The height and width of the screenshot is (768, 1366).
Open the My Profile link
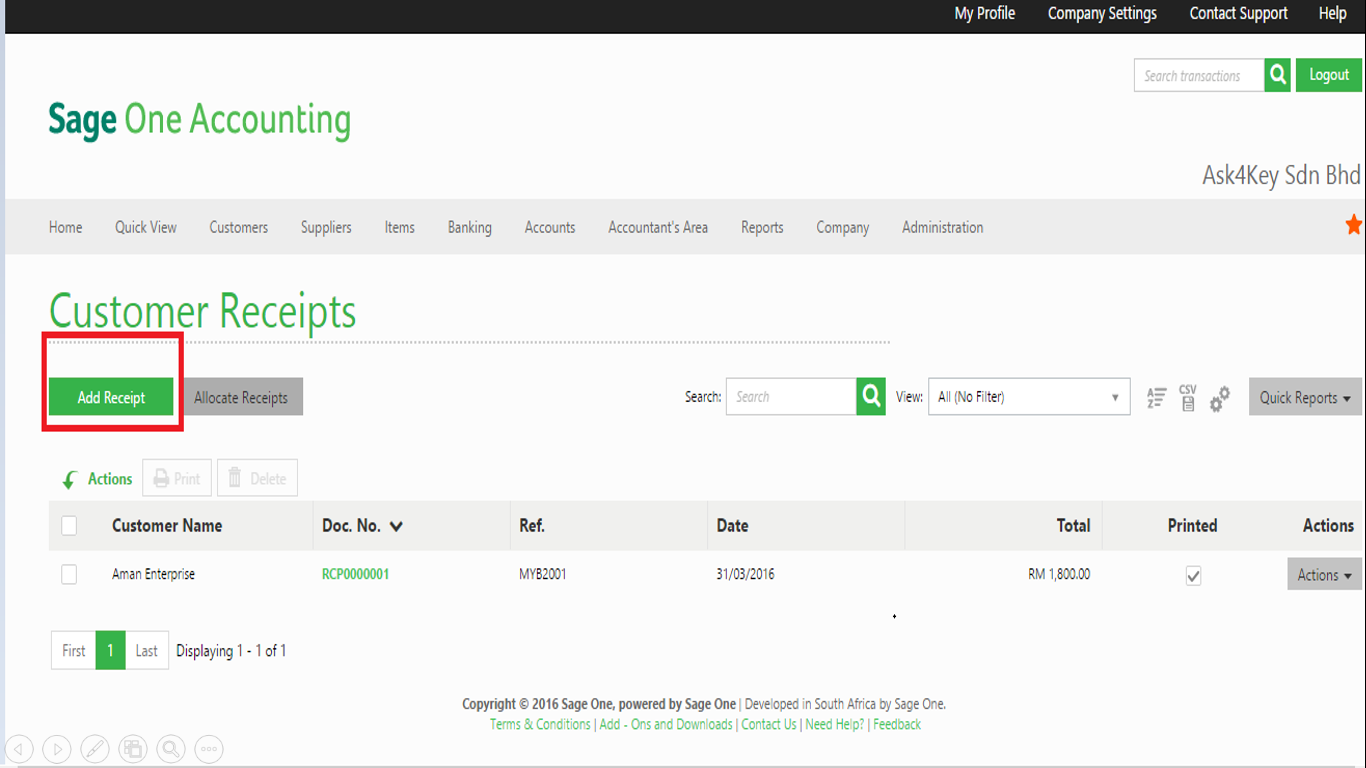pyautogui.click(x=985, y=14)
